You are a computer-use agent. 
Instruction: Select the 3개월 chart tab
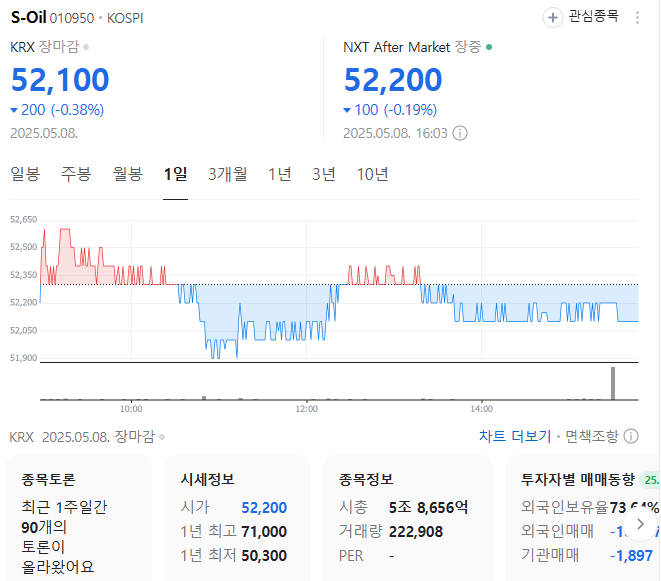click(x=228, y=174)
